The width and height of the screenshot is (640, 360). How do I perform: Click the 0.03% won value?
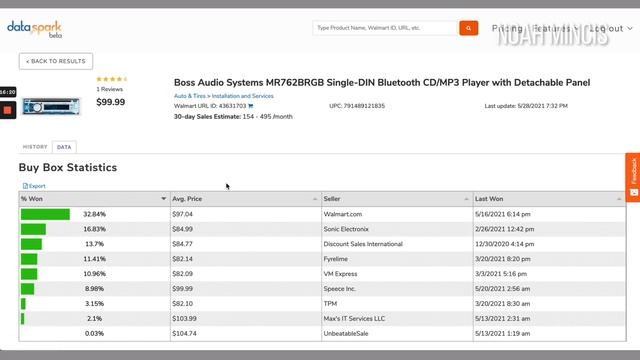coord(94,333)
